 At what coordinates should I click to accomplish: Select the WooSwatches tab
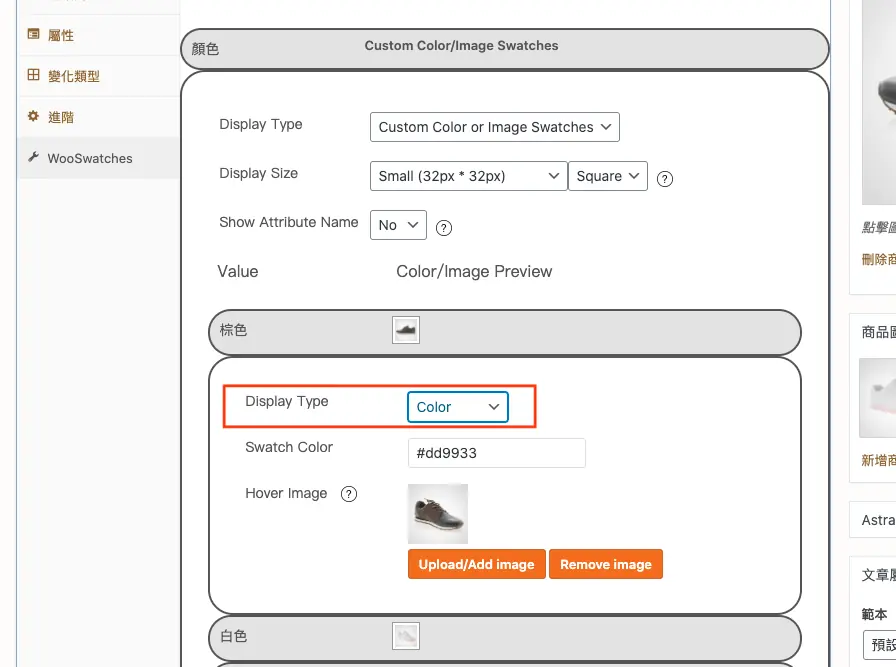click(98, 158)
